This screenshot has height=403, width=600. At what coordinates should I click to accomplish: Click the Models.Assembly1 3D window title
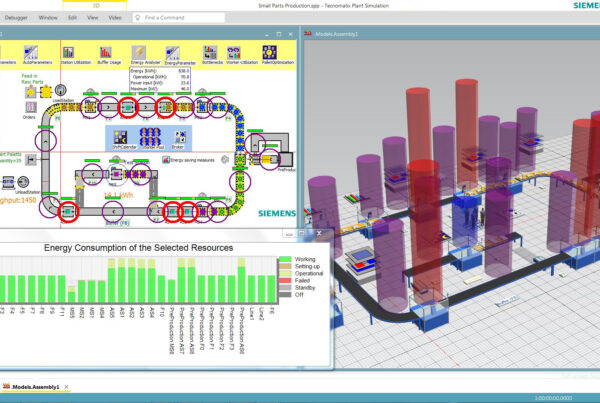337,34
